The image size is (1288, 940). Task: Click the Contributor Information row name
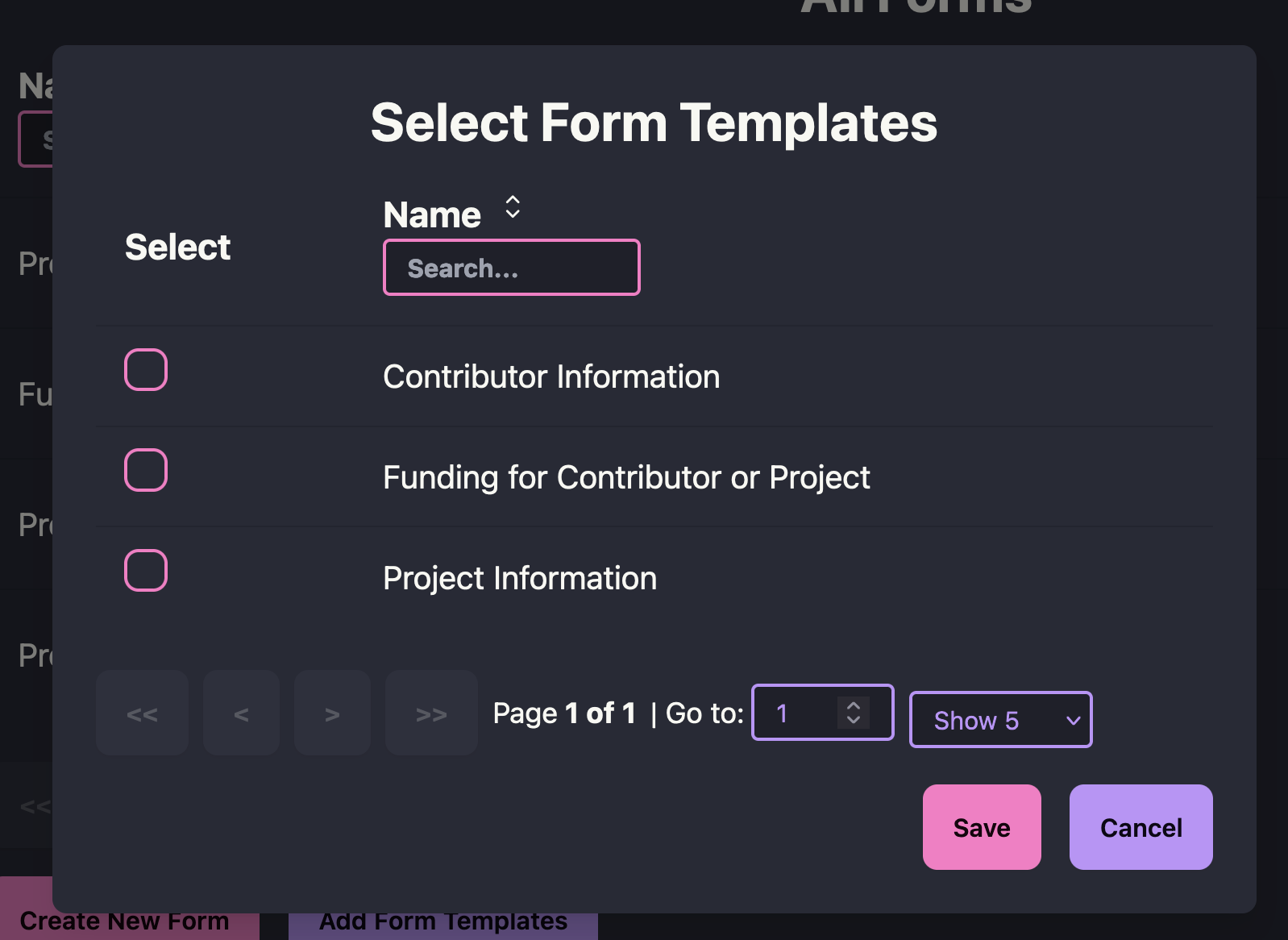coord(551,377)
